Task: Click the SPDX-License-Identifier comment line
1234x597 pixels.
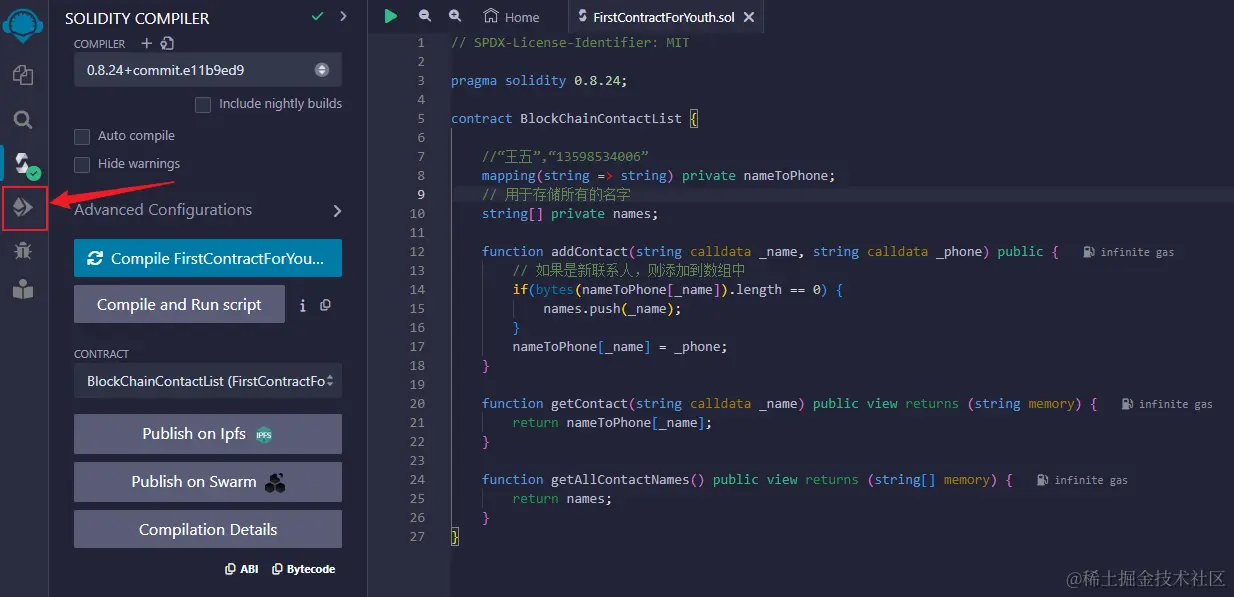Action: [x=570, y=42]
